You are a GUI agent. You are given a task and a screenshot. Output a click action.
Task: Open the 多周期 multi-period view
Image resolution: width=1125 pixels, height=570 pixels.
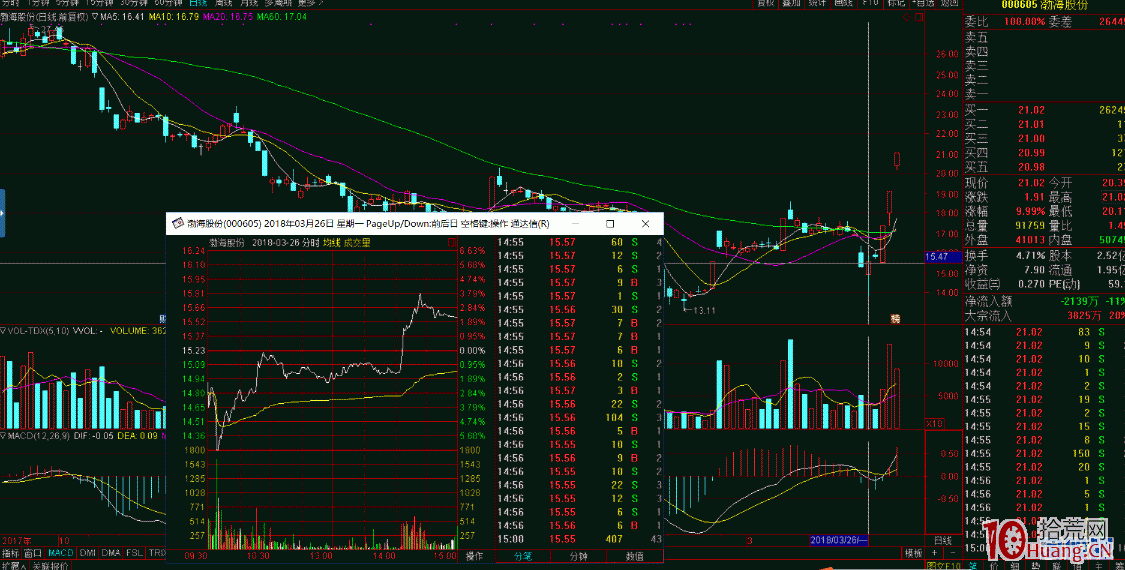click(278, 4)
